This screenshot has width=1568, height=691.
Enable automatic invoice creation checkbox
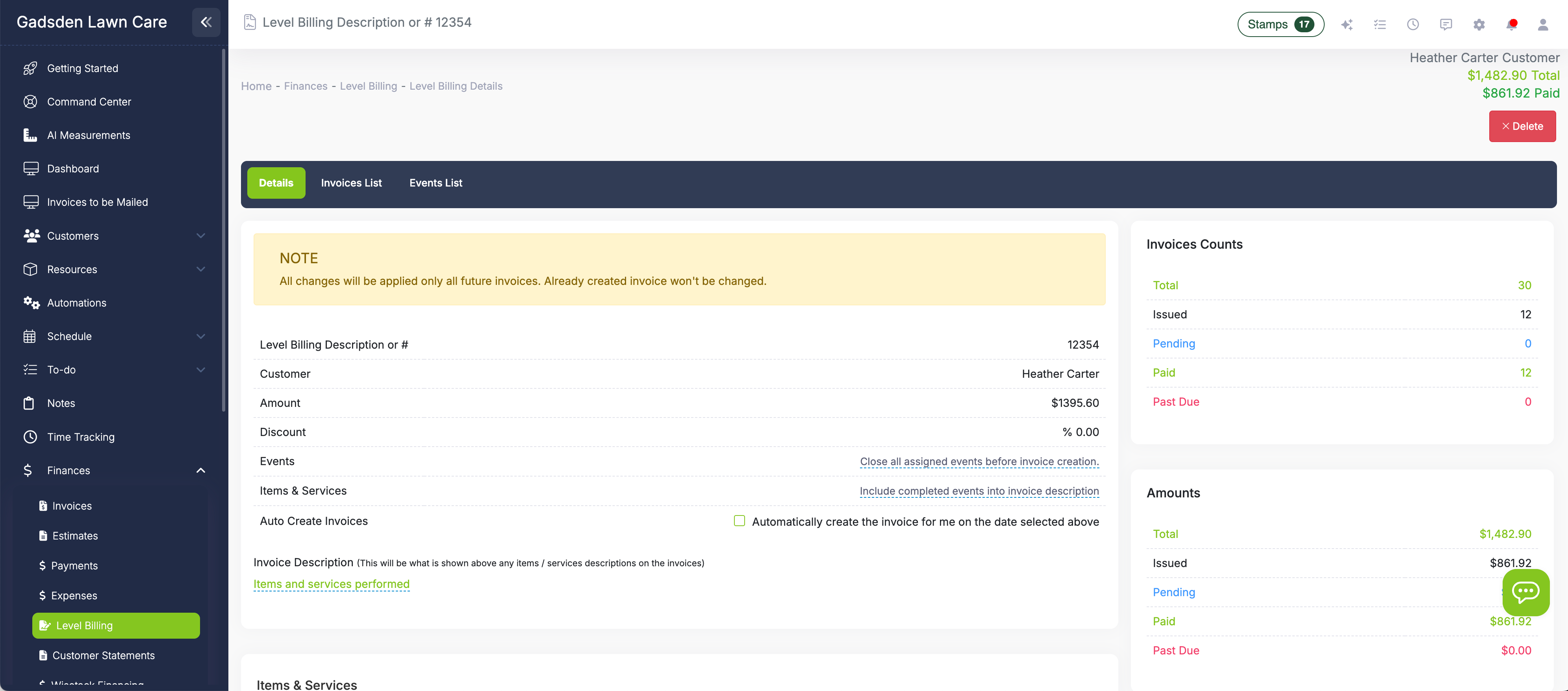[739, 521]
